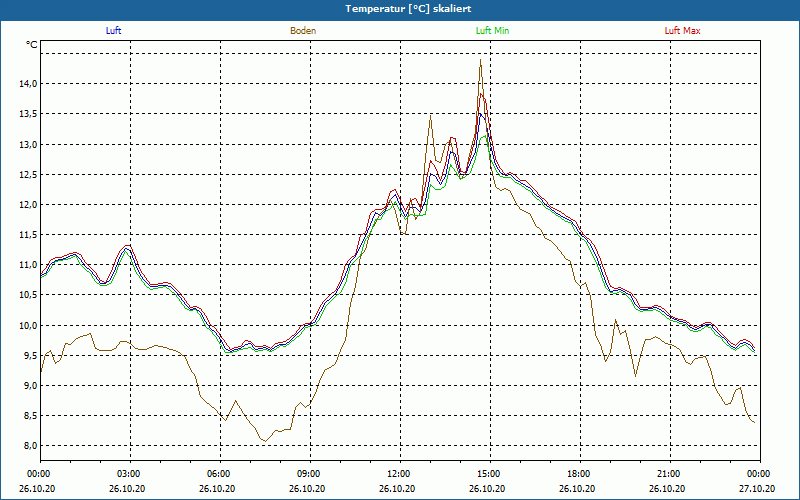This screenshot has width=800, height=500.
Task: Click the 15:00 time axis label
Action: 489,474
